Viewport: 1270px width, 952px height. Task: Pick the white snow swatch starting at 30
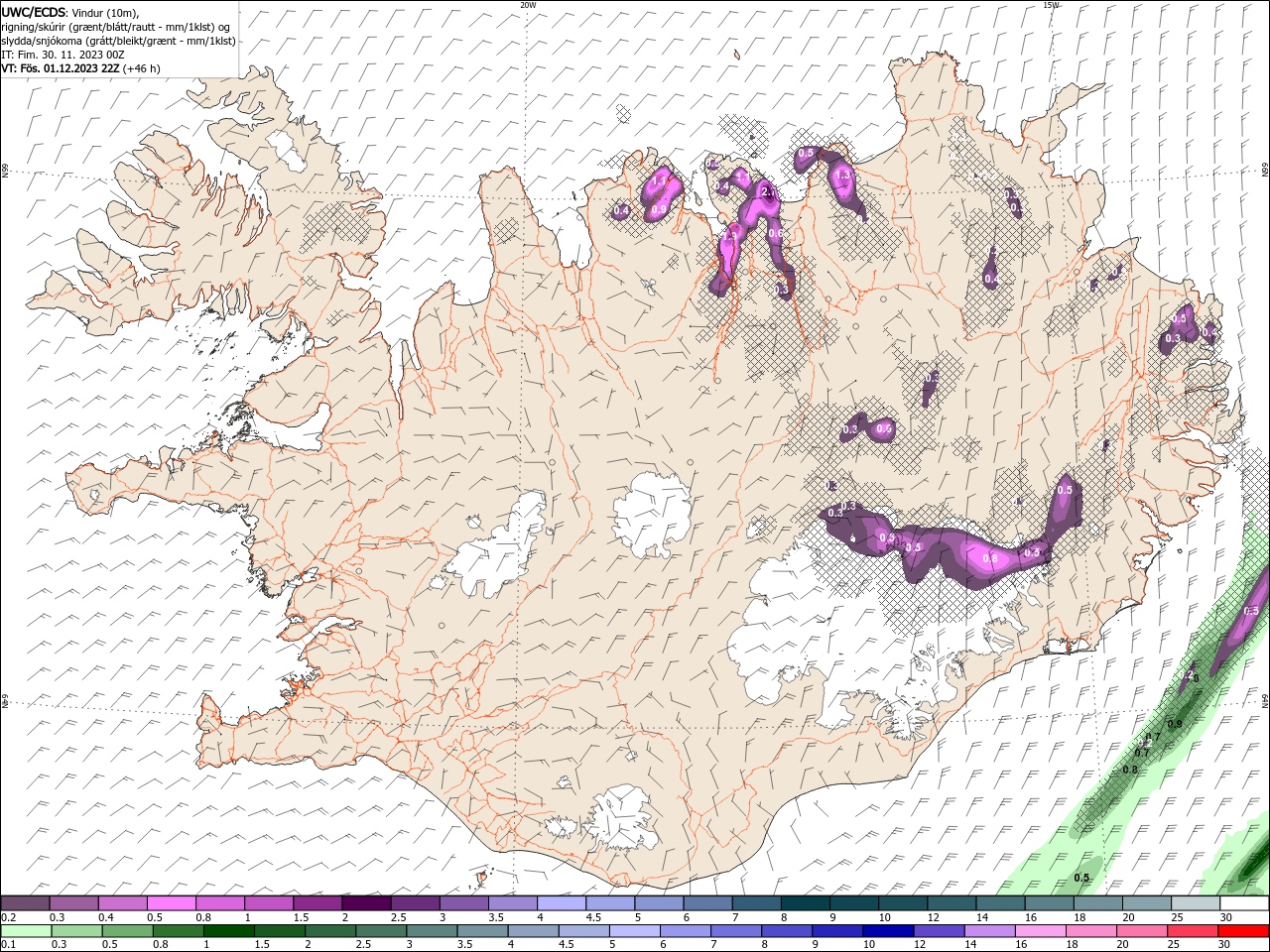[x=1244, y=903]
